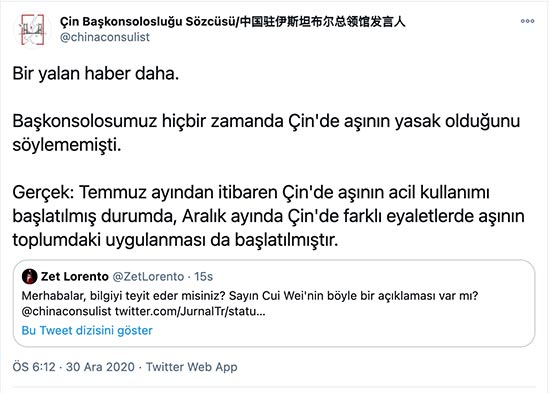Click the Chinese characters in the display name
The width and height of the screenshot is (550, 393).
coord(323,22)
